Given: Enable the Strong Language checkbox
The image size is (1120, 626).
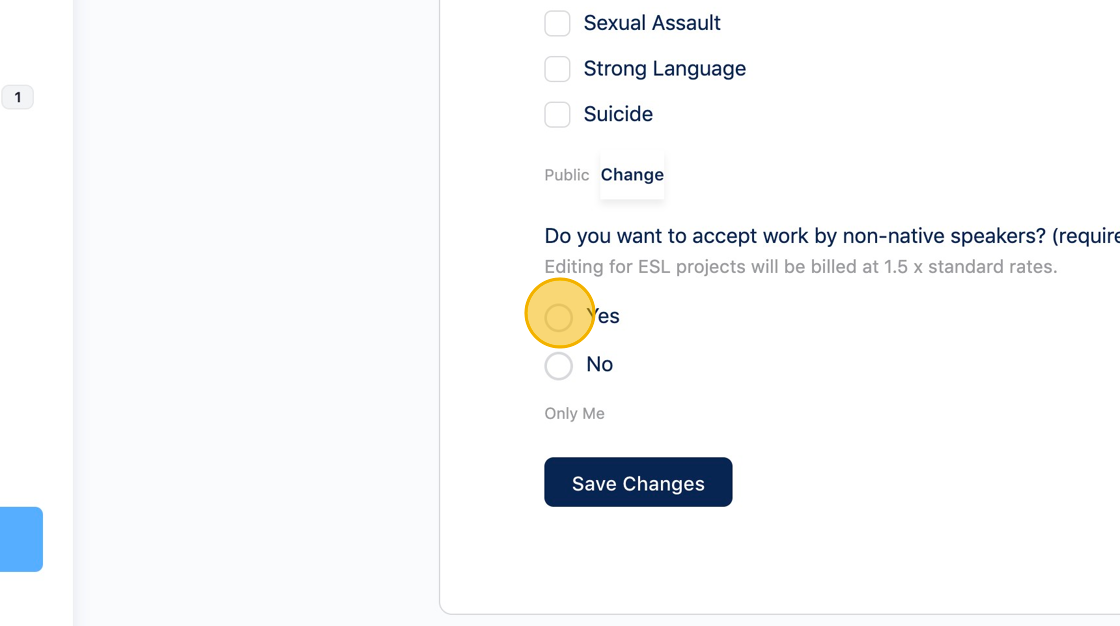Looking at the screenshot, I should (557, 69).
